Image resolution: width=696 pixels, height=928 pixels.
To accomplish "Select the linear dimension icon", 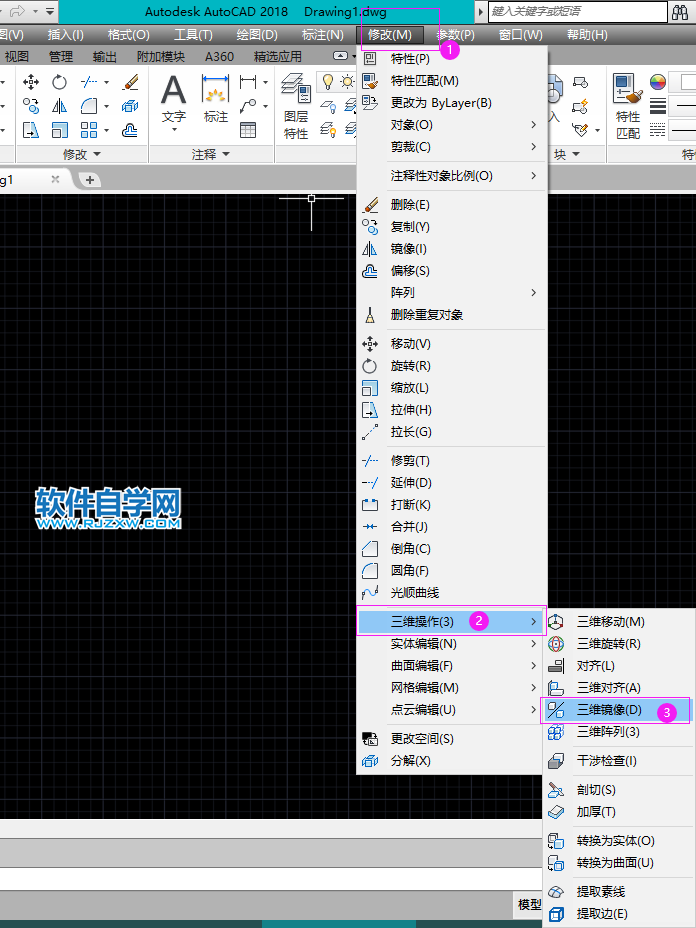I will (248, 82).
